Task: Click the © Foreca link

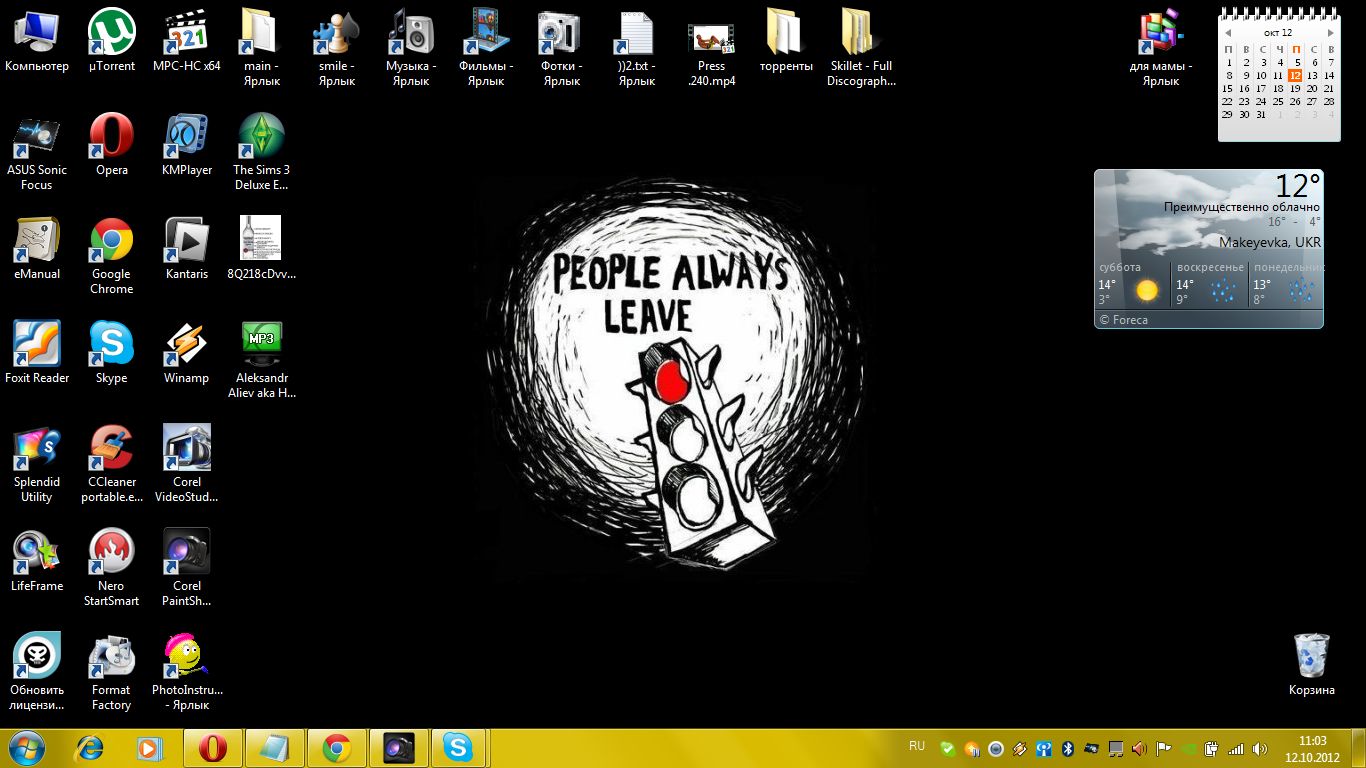Action: (1123, 320)
